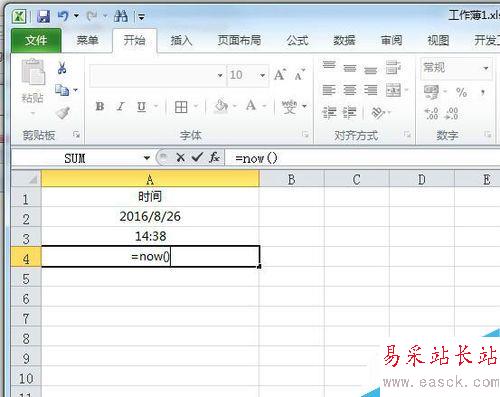This screenshot has height=397, width=500.
Task: Click the Merge and Center icon
Action: click(393, 90)
